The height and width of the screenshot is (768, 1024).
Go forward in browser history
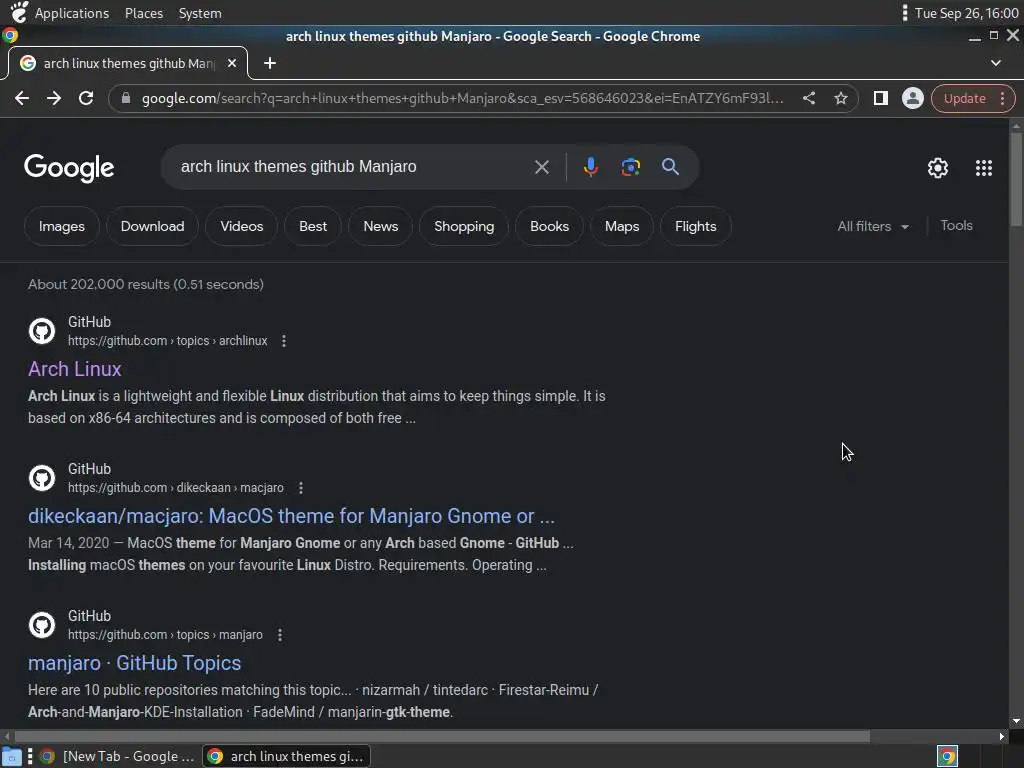pyautogui.click(x=54, y=98)
